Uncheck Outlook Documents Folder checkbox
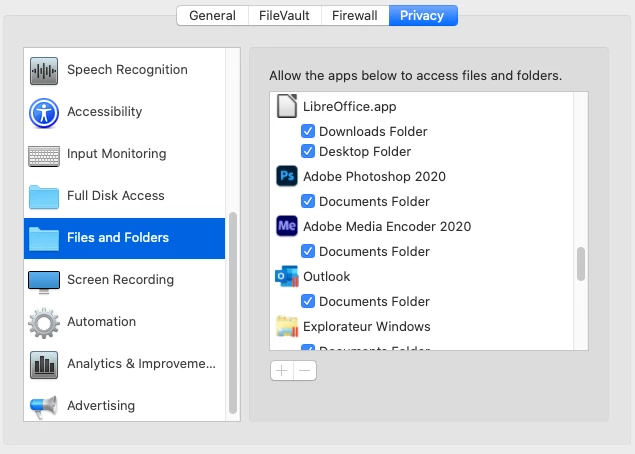 coord(308,301)
